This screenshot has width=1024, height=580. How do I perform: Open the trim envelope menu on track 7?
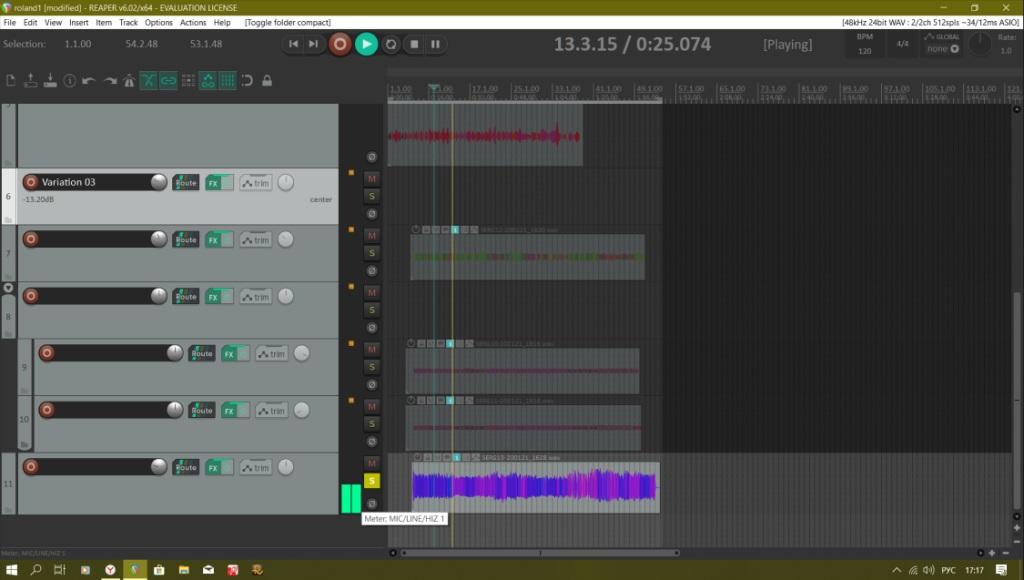click(255, 240)
